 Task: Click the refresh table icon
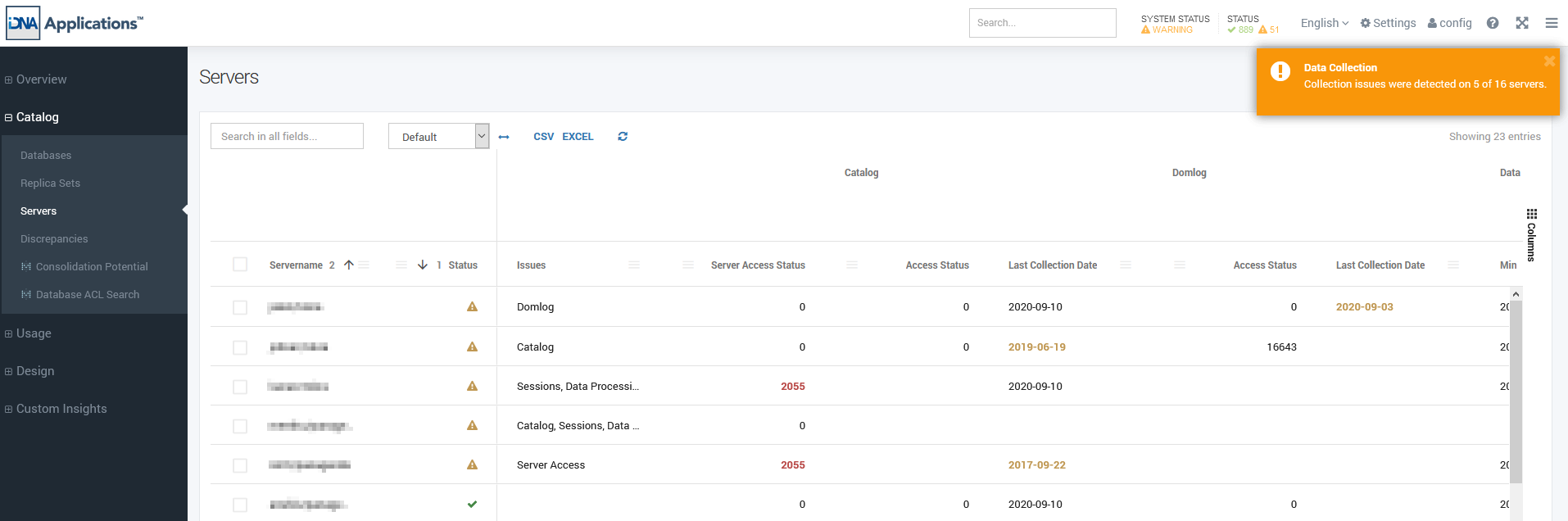623,137
